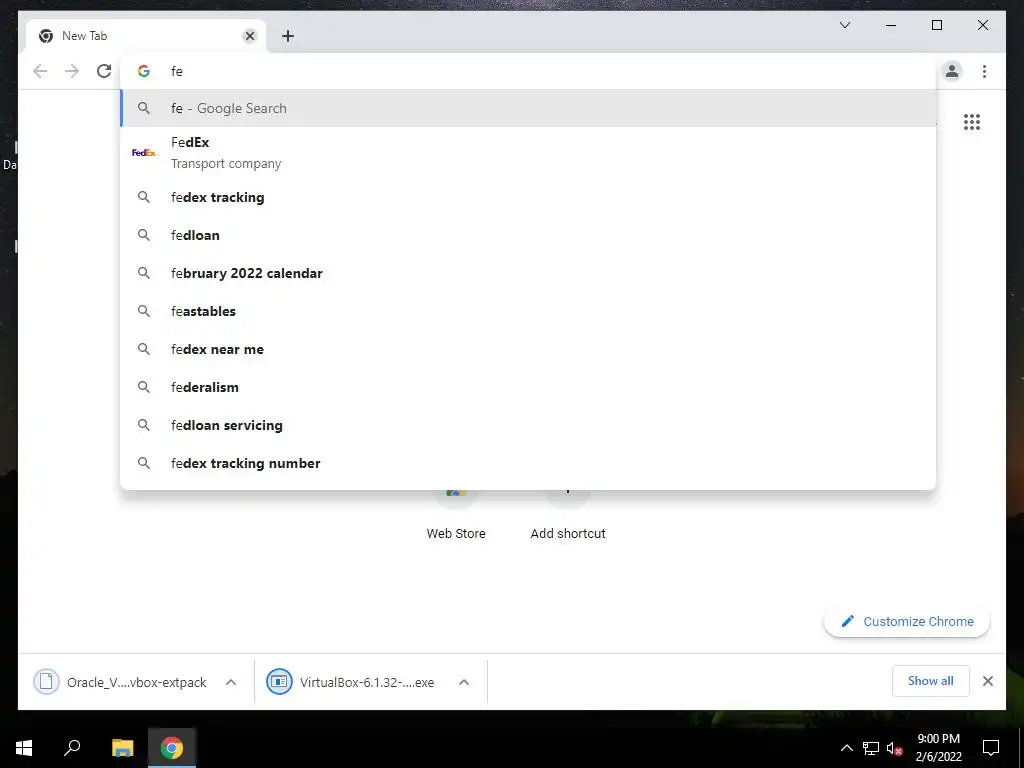Open the notification center icon
This screenshot has width=1024, height=768.
coord(991,748)
